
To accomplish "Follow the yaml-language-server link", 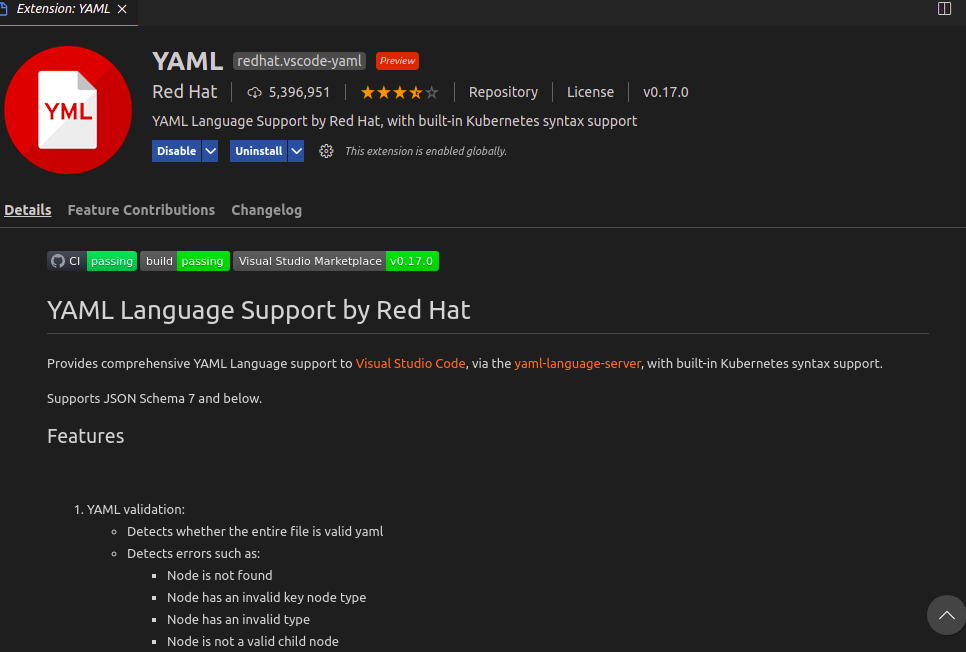I will 577,364.
